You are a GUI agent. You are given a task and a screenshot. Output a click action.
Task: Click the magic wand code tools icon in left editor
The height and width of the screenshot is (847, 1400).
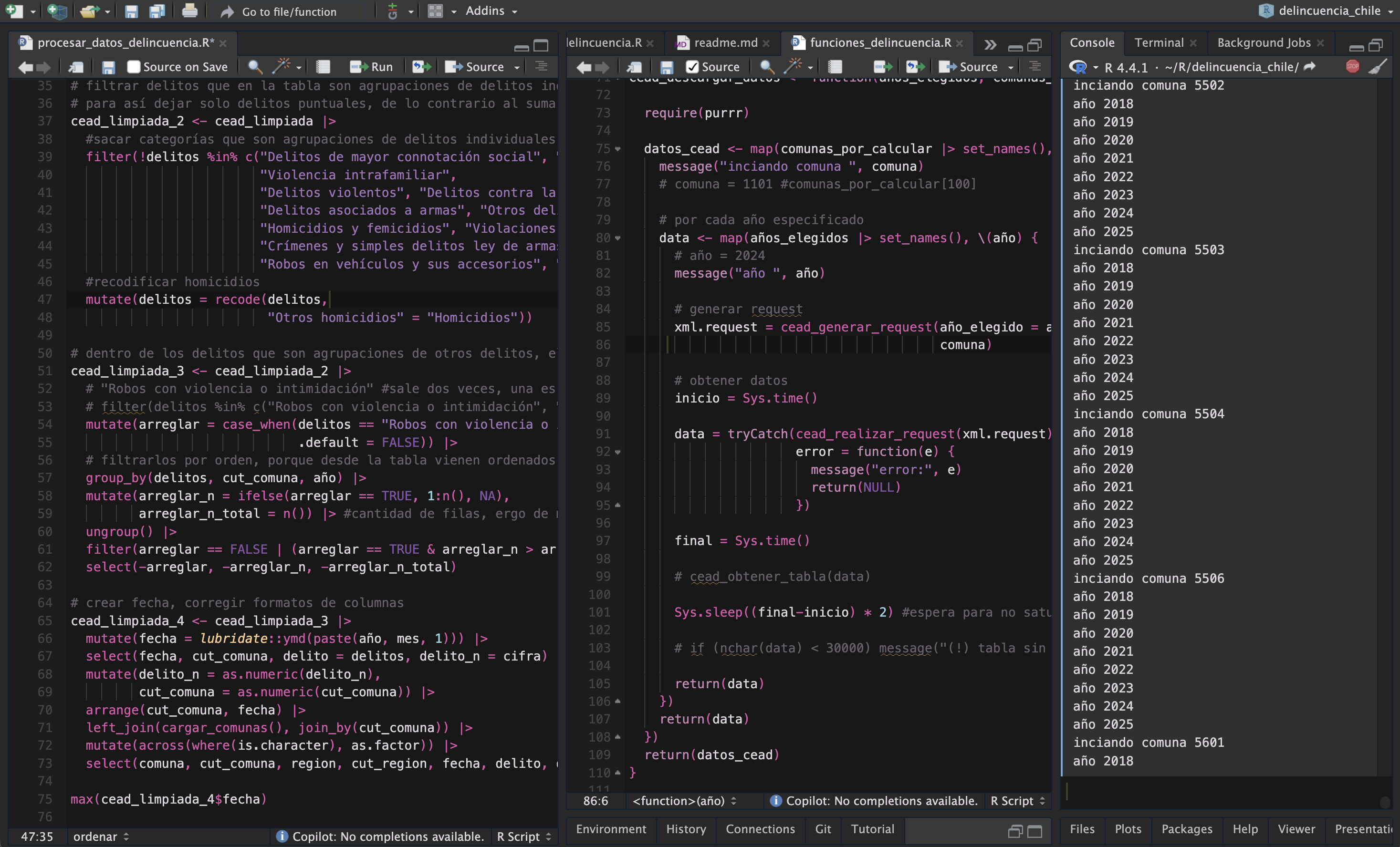pos(281,66)
